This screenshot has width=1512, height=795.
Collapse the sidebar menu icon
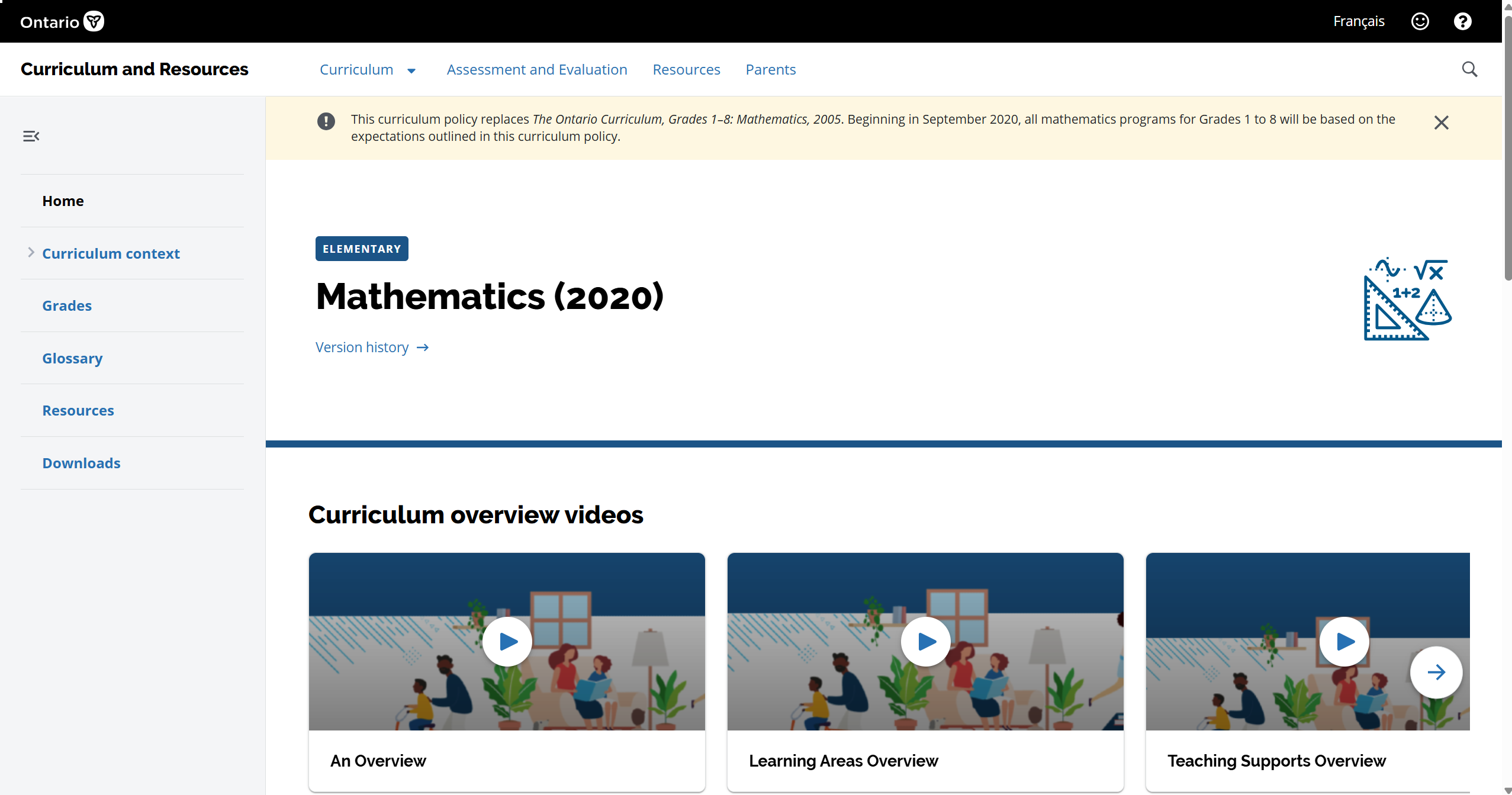[x=31, y=136]
